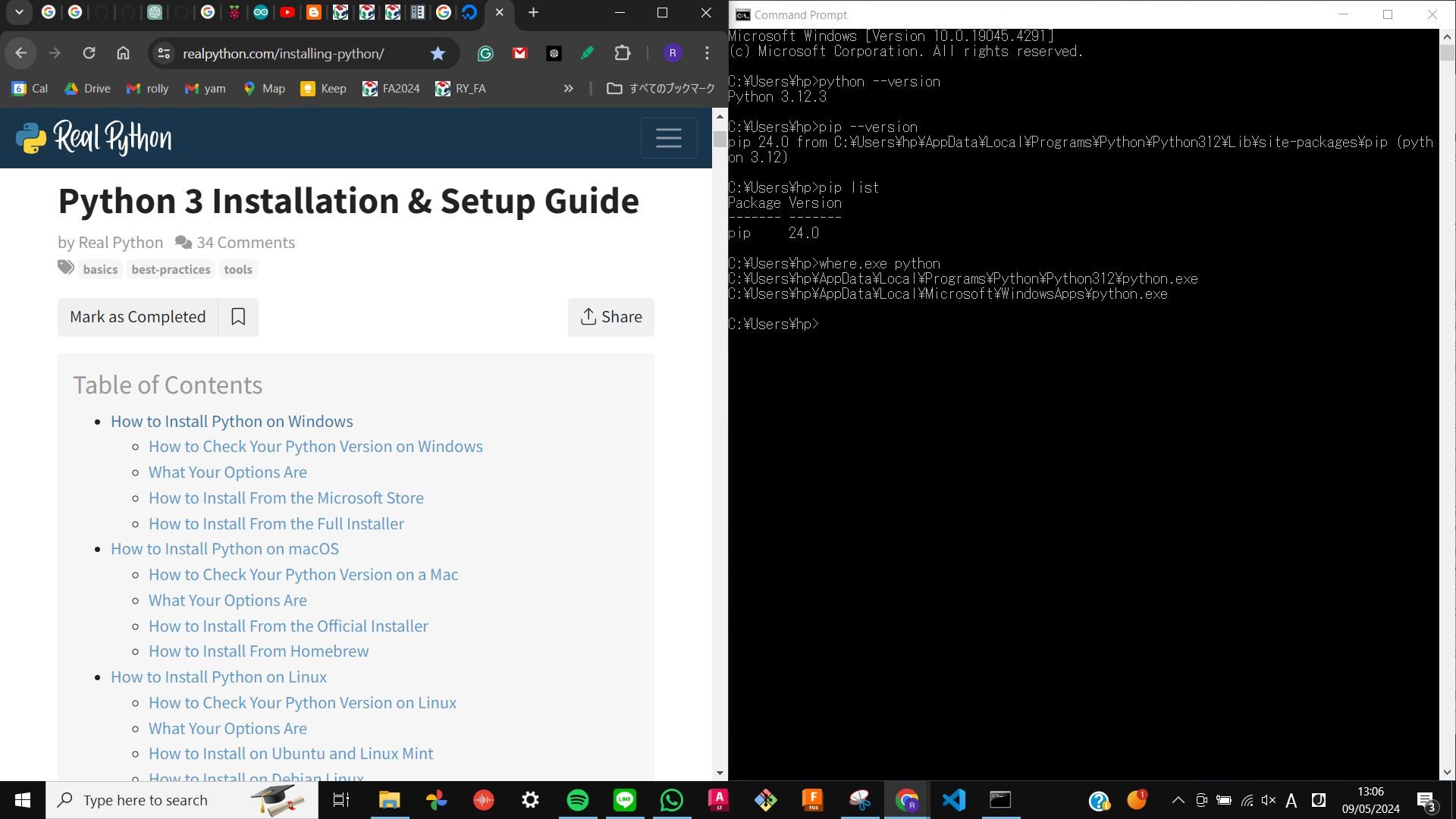Toggle the bookmark article icon
This screenshot has height=819, width=1456.
tap(238, 317)
